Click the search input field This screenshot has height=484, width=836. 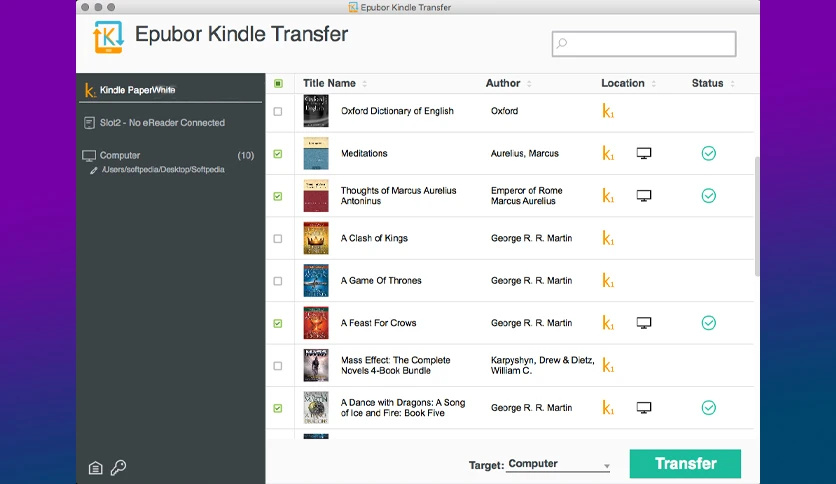coord(644,44)
